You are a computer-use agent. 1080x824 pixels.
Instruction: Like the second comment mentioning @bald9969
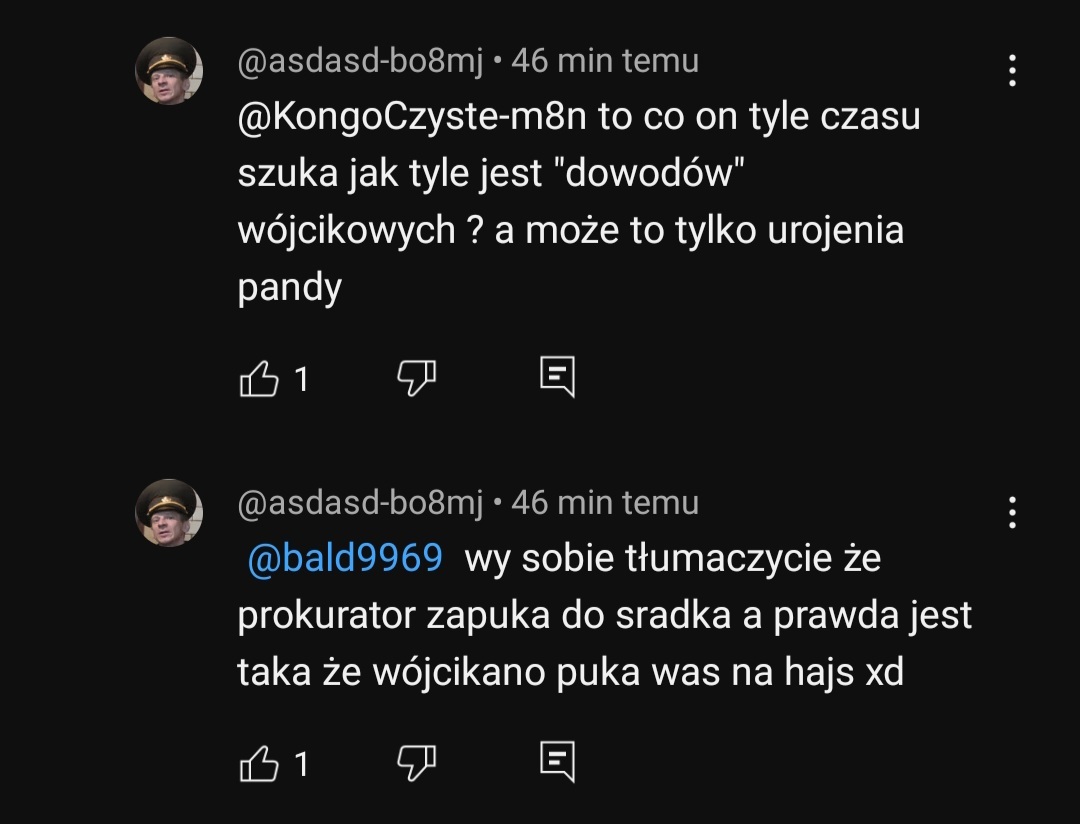(x=259, y=764)
